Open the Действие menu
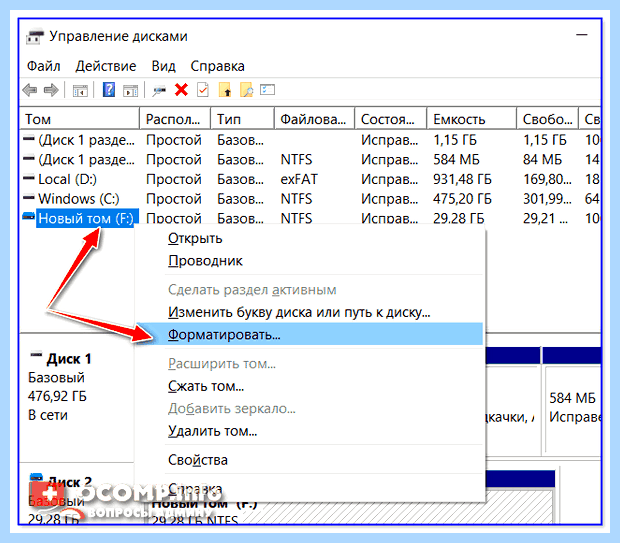 pos(106,66)
